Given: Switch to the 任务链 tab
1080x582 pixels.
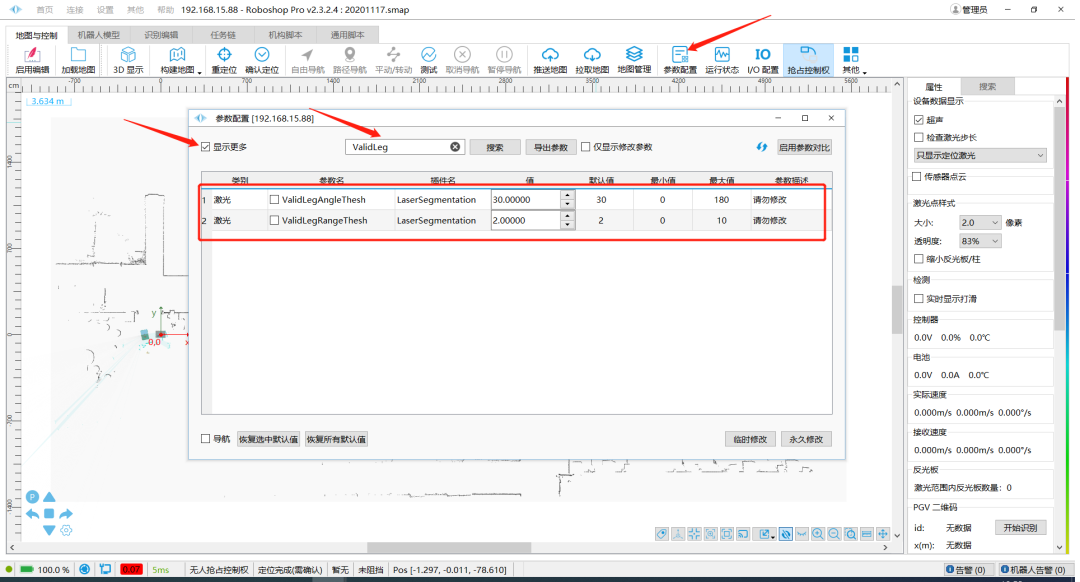Looking at the screenshot, I should tap(223, 33).
